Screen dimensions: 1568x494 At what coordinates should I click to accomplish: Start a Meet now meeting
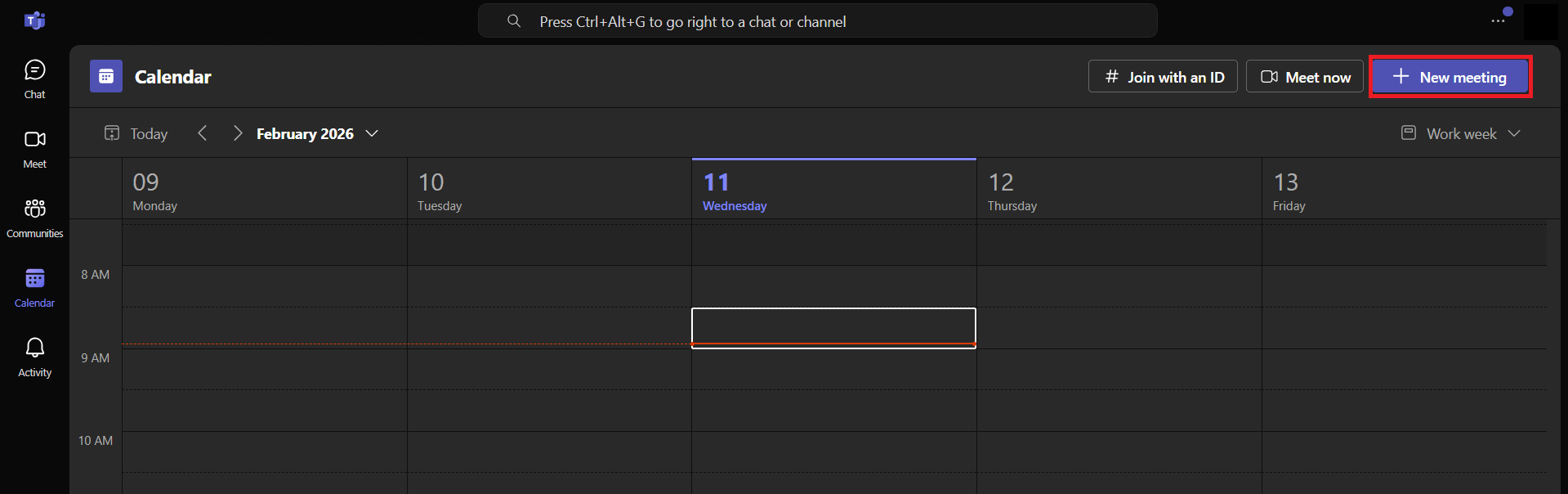(x=1305, y=77)
